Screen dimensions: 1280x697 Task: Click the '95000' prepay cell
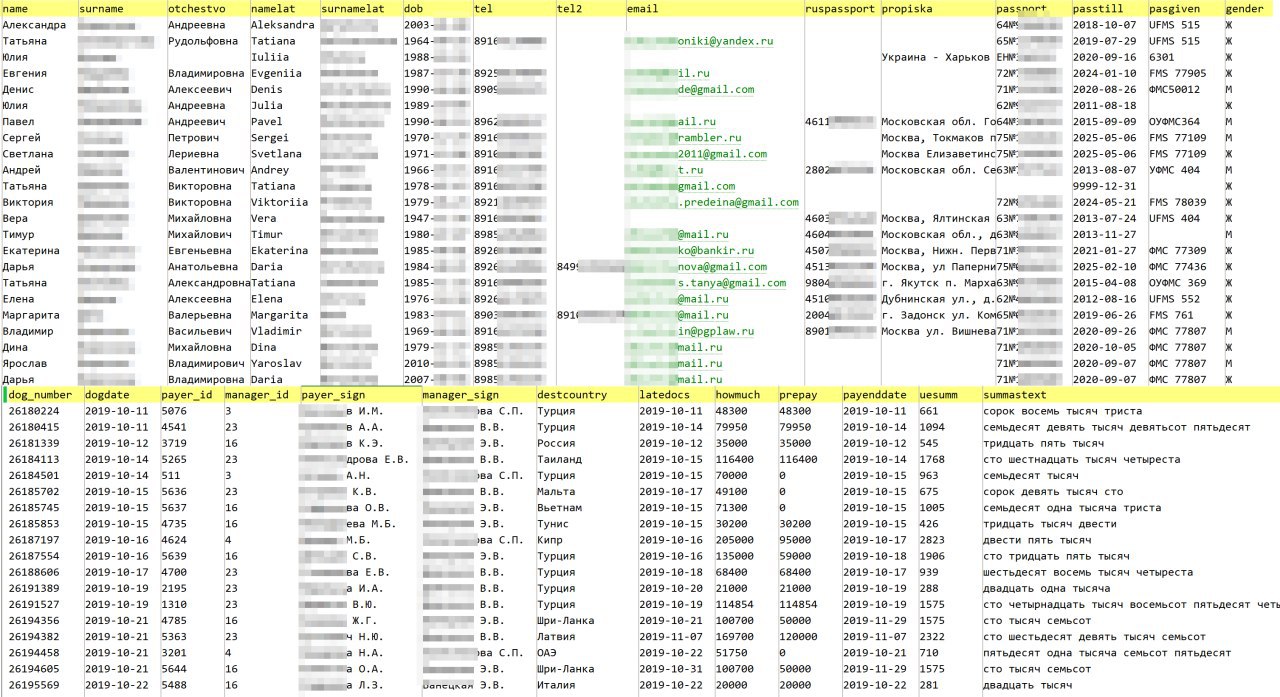pos(796,540)
